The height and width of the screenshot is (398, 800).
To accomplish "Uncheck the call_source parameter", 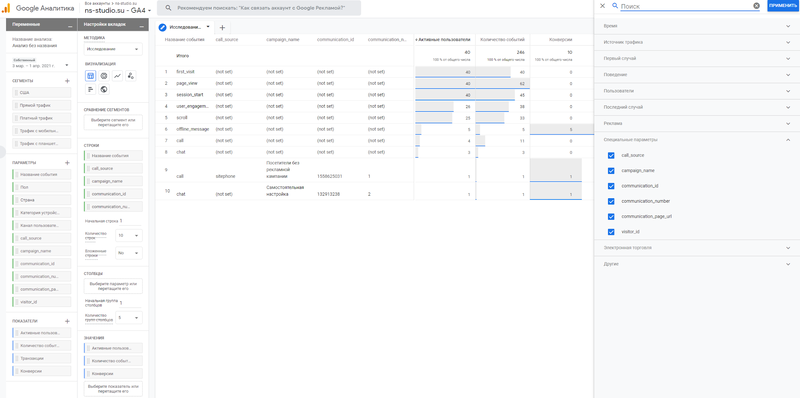I will [x=611, y=155].
